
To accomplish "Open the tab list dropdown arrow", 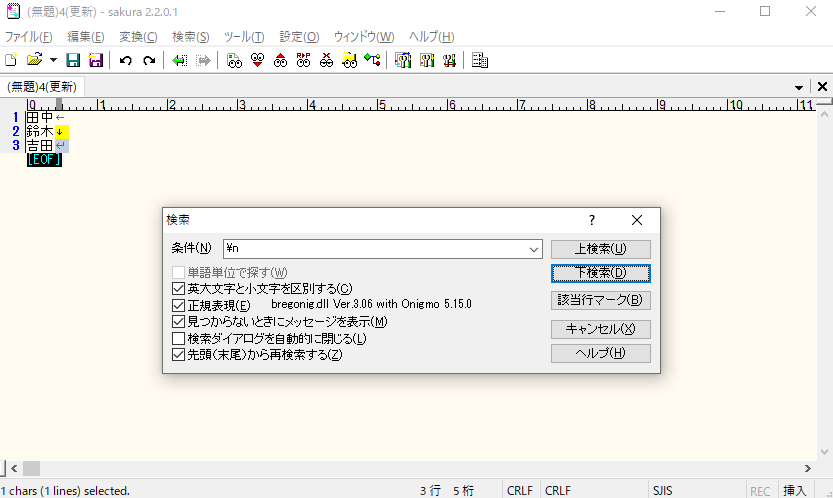I will pyautogui.click(x=799, y=87).
